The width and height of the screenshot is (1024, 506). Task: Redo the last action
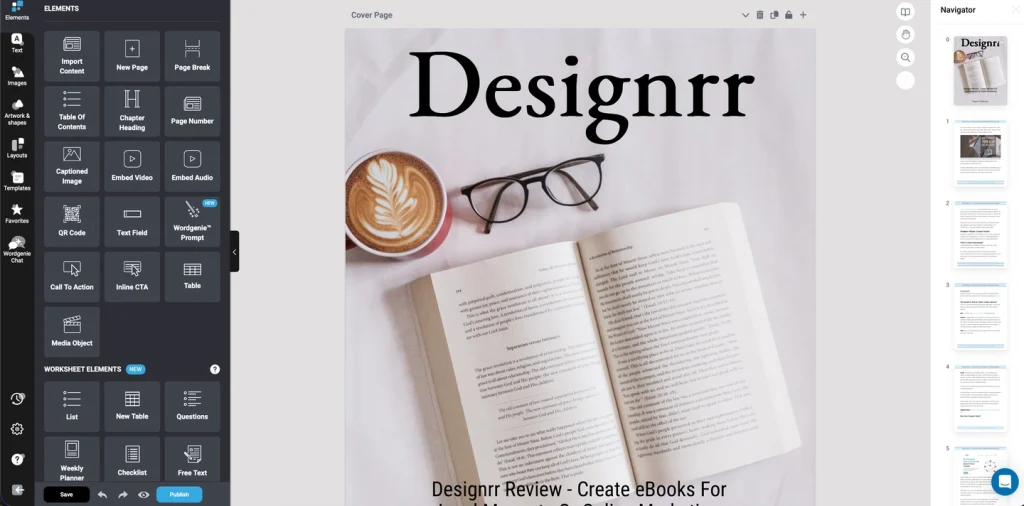click(123, 495)
